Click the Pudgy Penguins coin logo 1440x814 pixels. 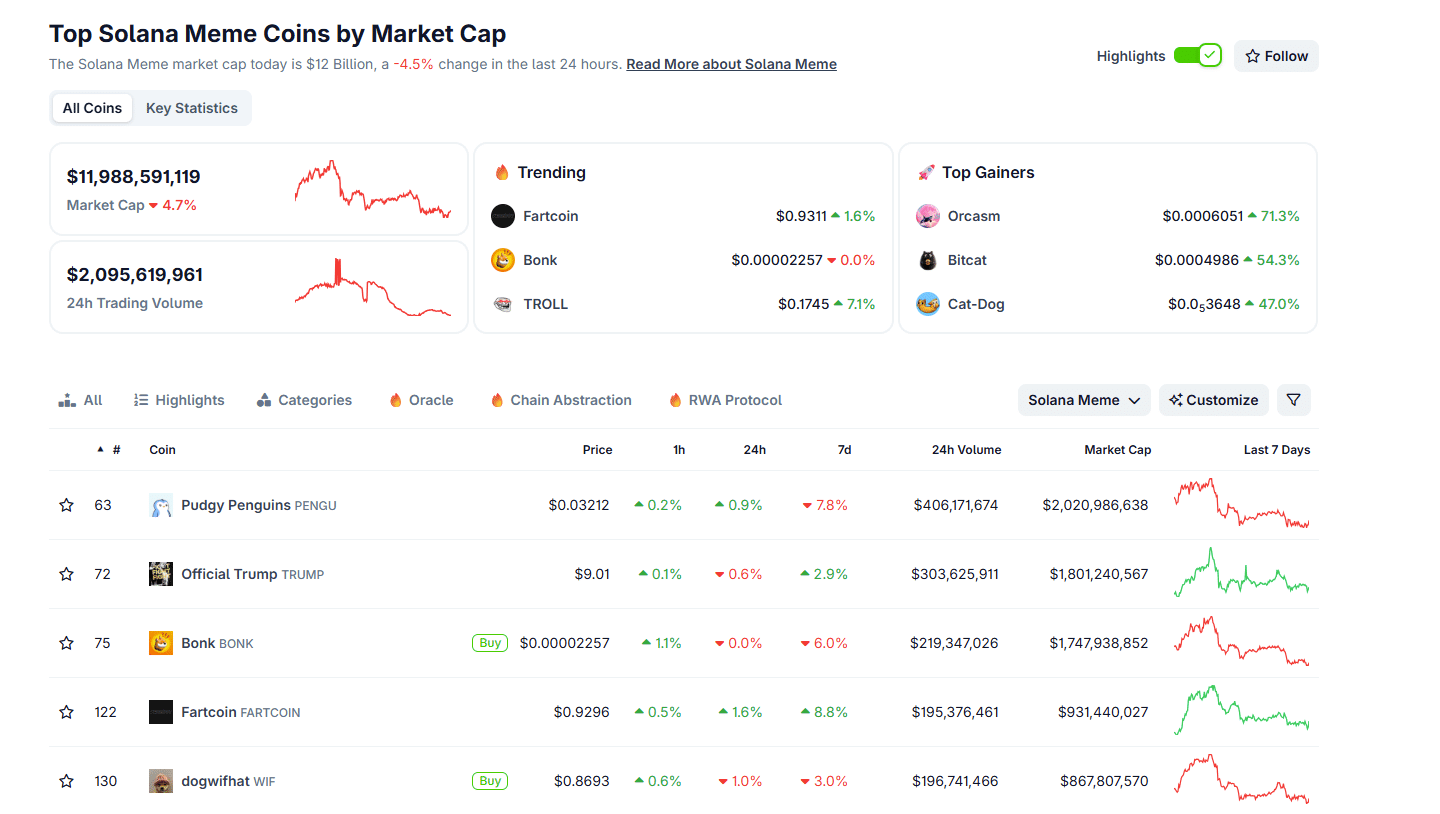[x=161, y=505]
